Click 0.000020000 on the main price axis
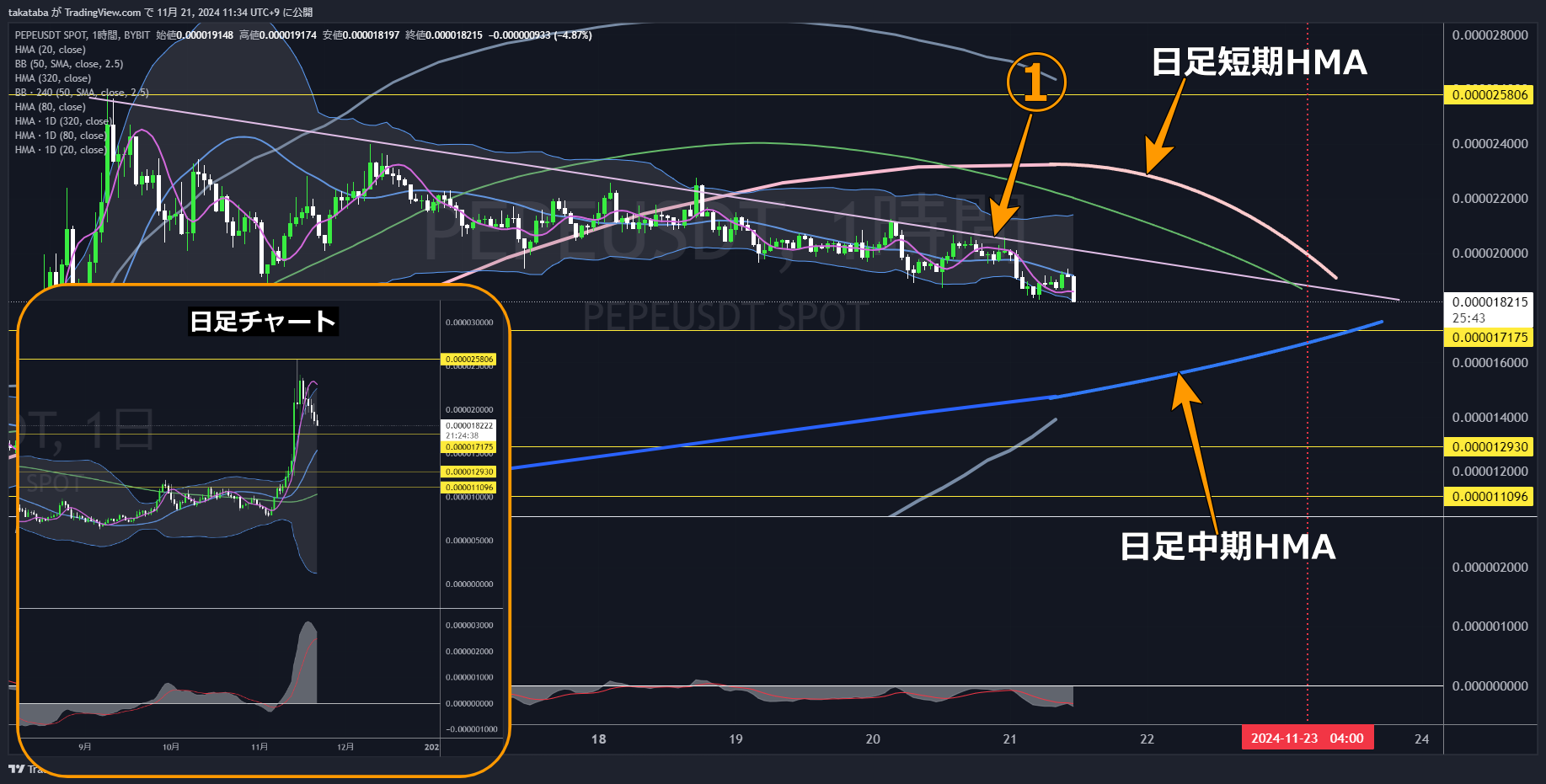 click(x=1490, y=253)
